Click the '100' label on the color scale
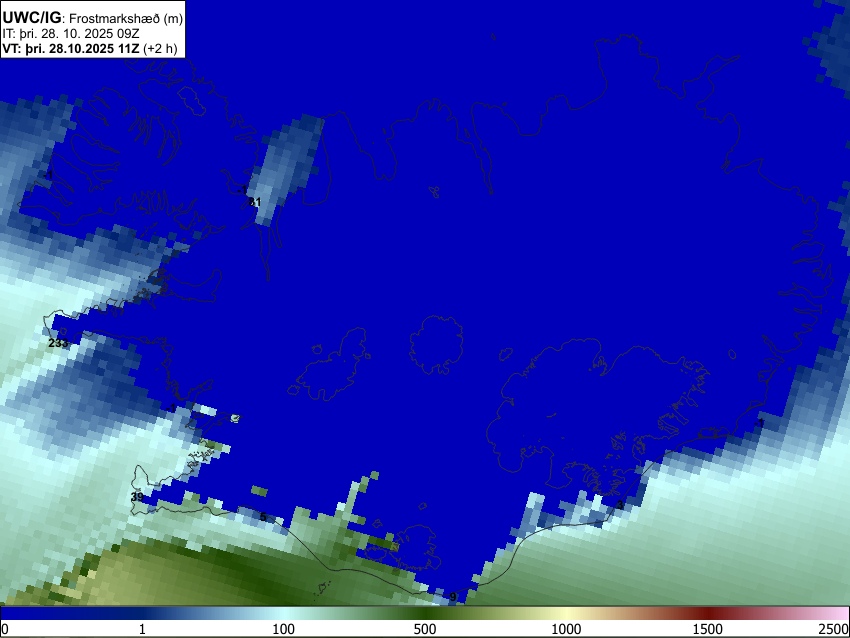 tap(283, 629)
